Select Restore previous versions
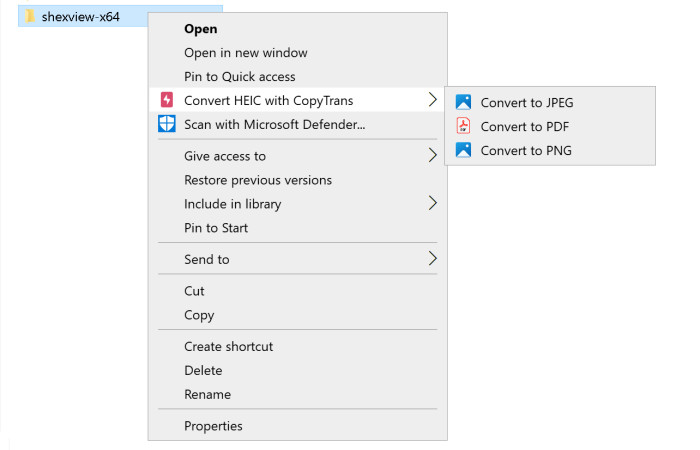This screenshot has height=450, width=700. [257, 180]
